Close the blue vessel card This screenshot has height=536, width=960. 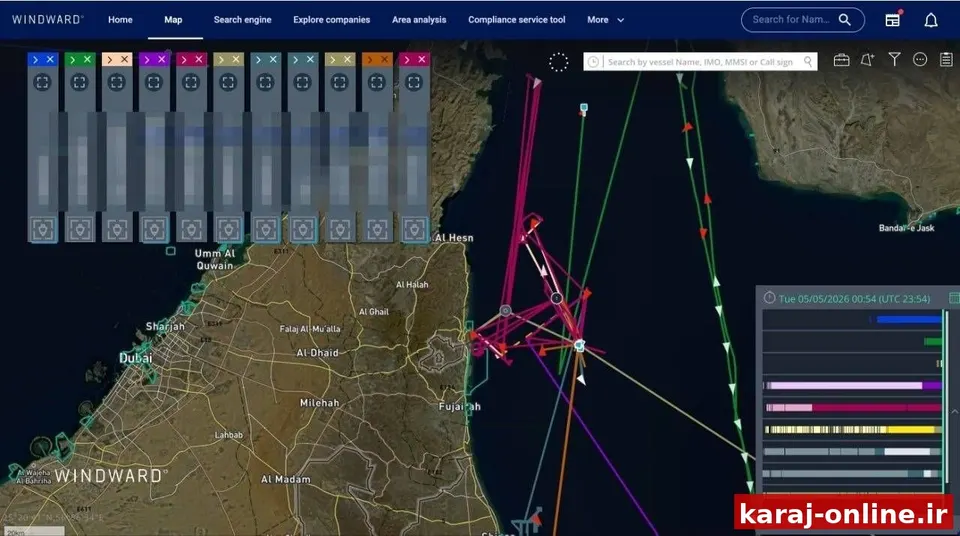[50, 59]
